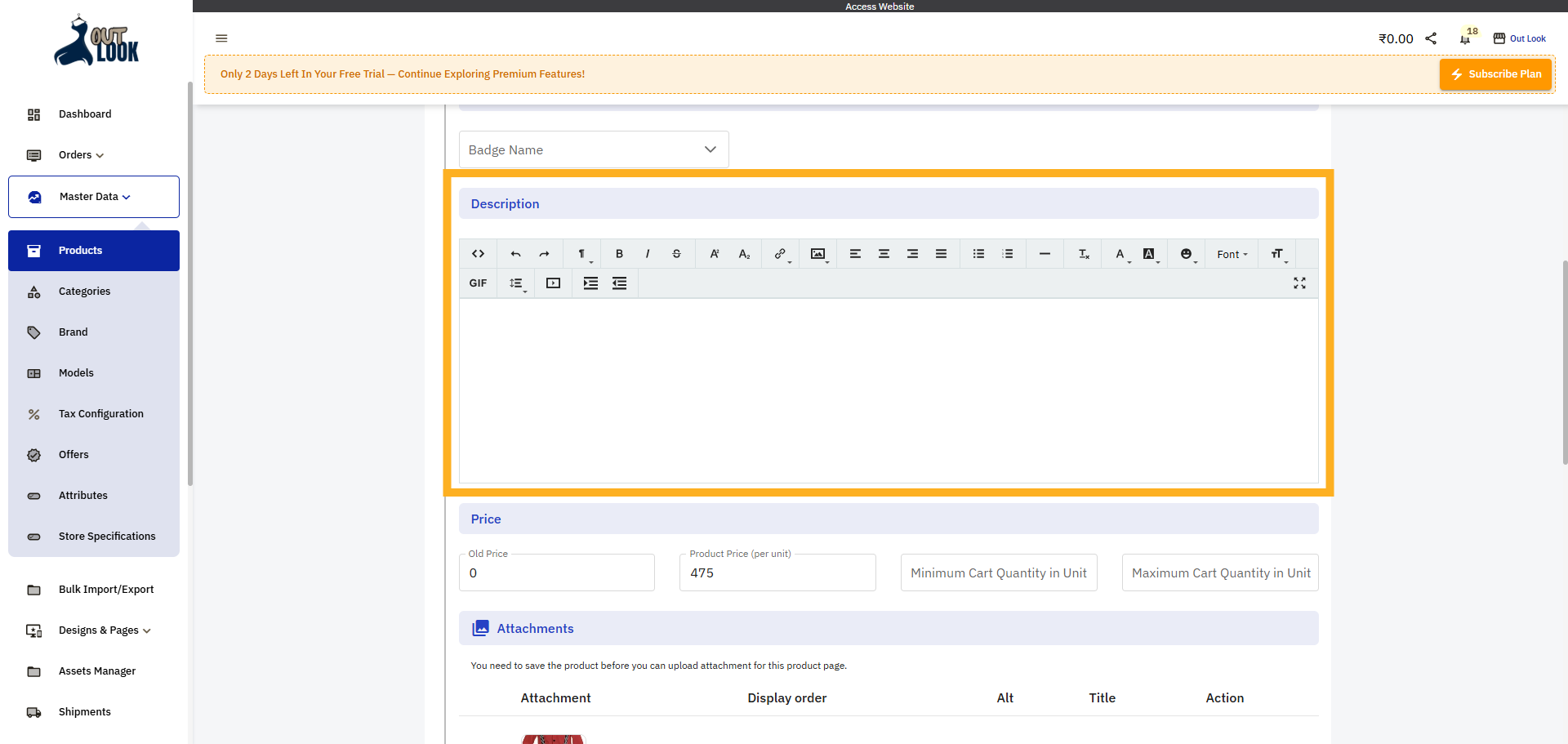Toggle strikethrough formatting in editor

676,254
